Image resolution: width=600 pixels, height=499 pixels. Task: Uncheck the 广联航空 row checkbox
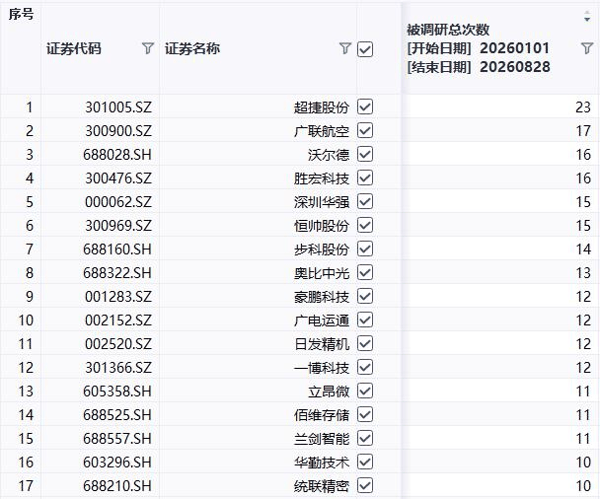pyautogui.click(x=365, y=130)
